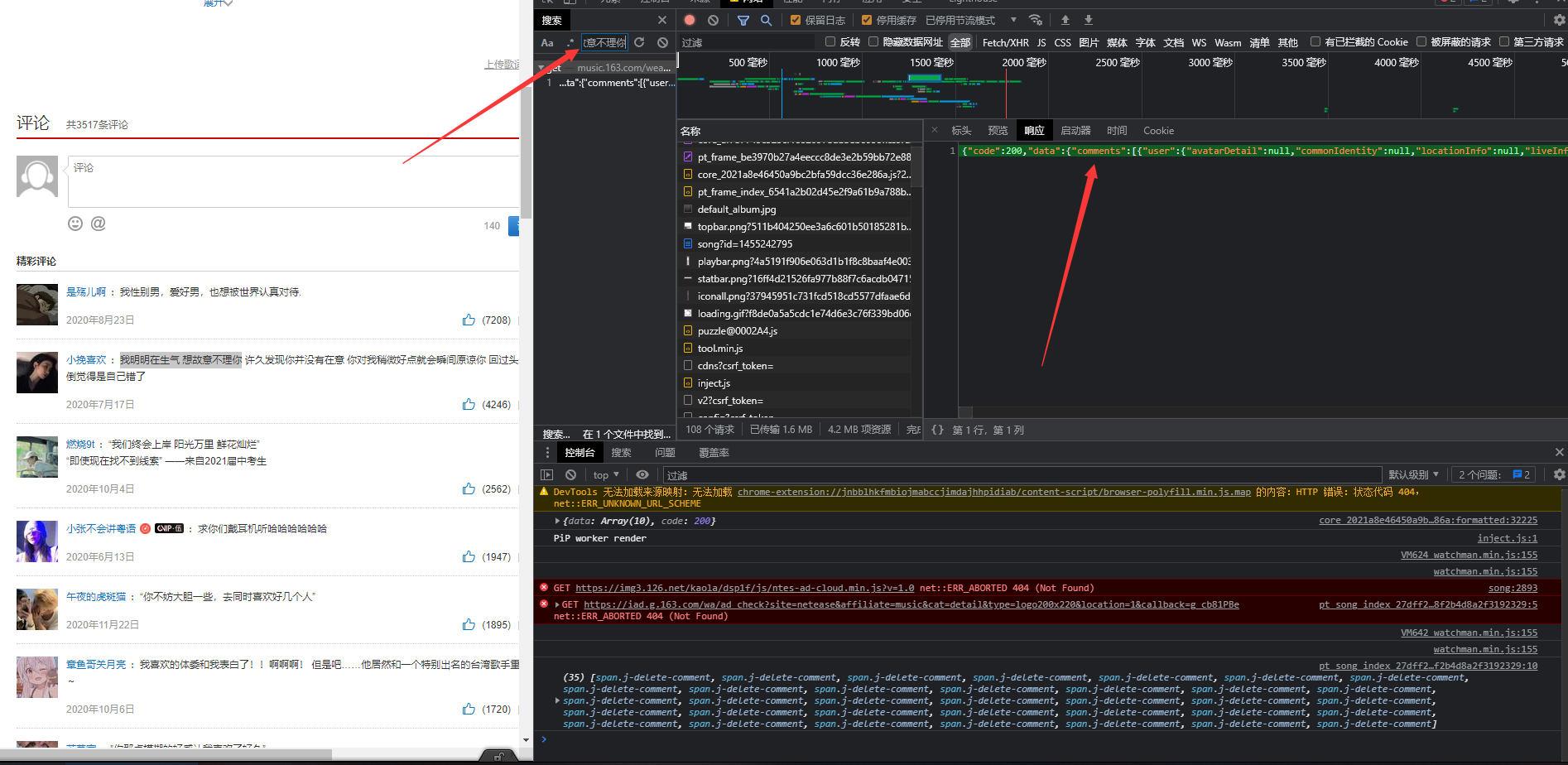Filter requests by 图片 type
Screen dimensions: 1568x765
(1089, 42)
